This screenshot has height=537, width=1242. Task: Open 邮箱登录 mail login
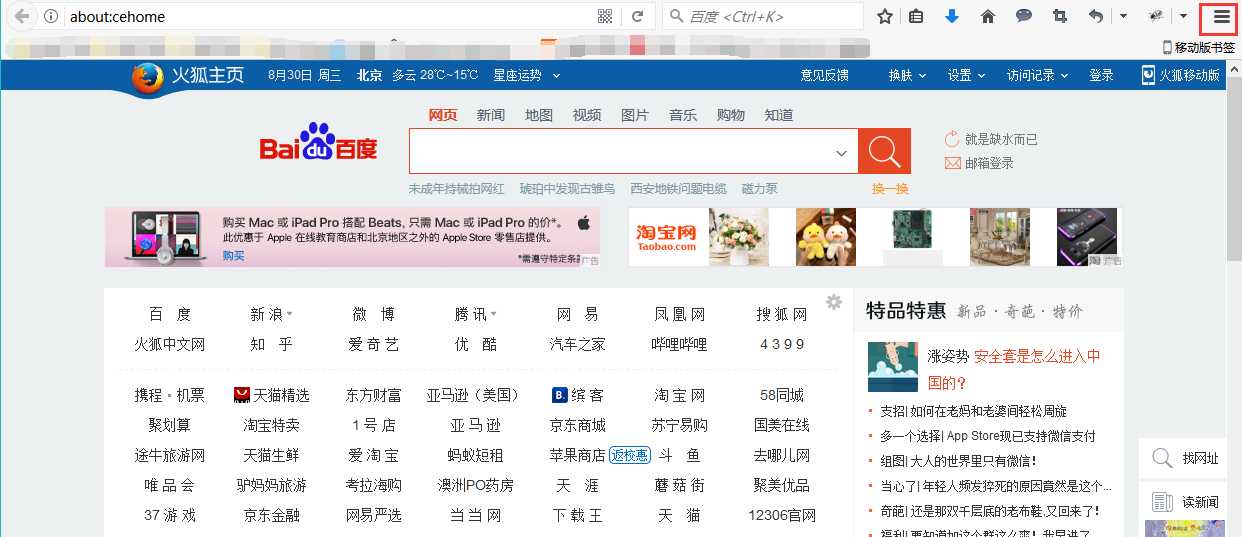pyautogui.click(x=989, y=163)
